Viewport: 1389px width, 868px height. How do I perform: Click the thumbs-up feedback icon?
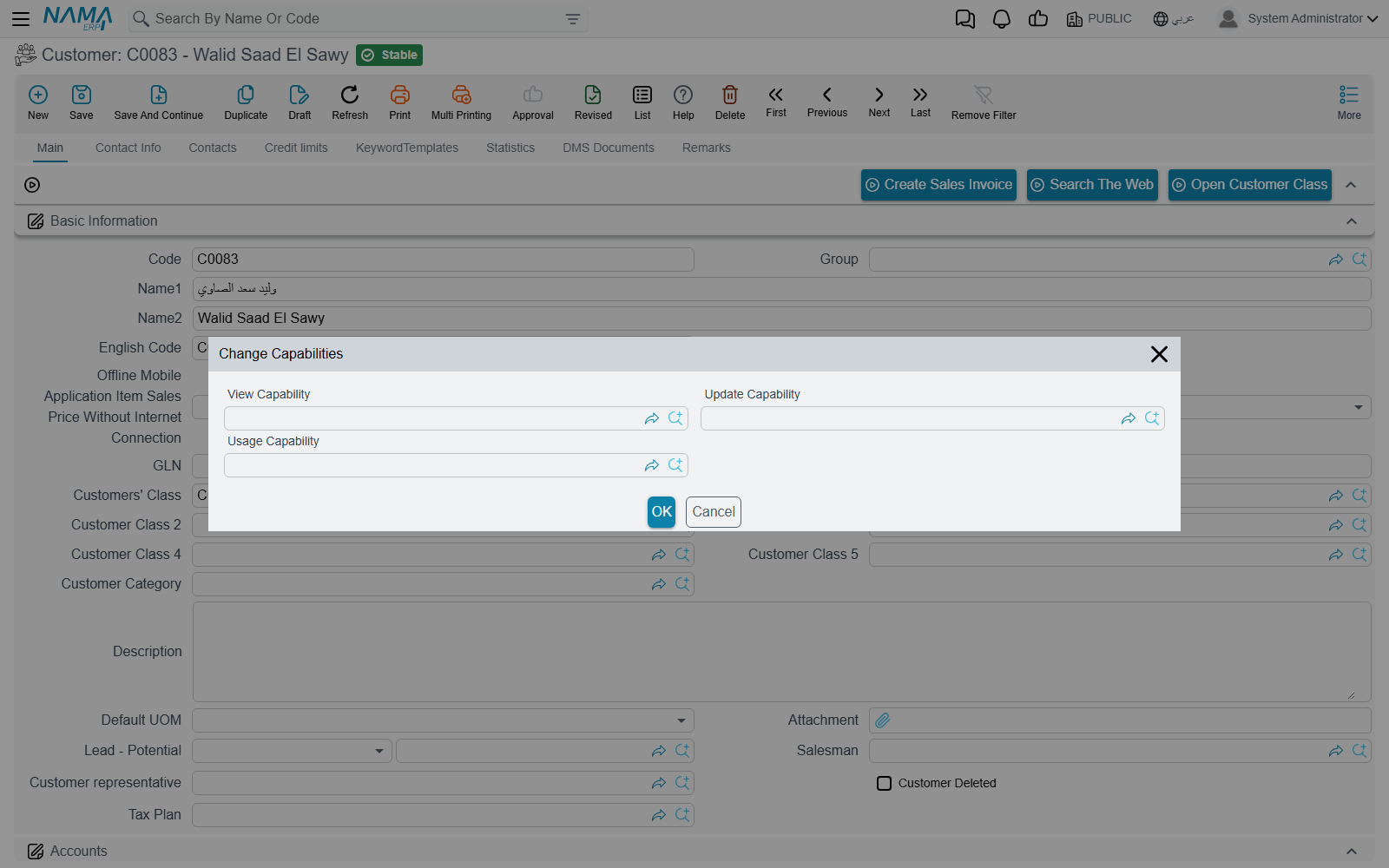point(1038,19)
